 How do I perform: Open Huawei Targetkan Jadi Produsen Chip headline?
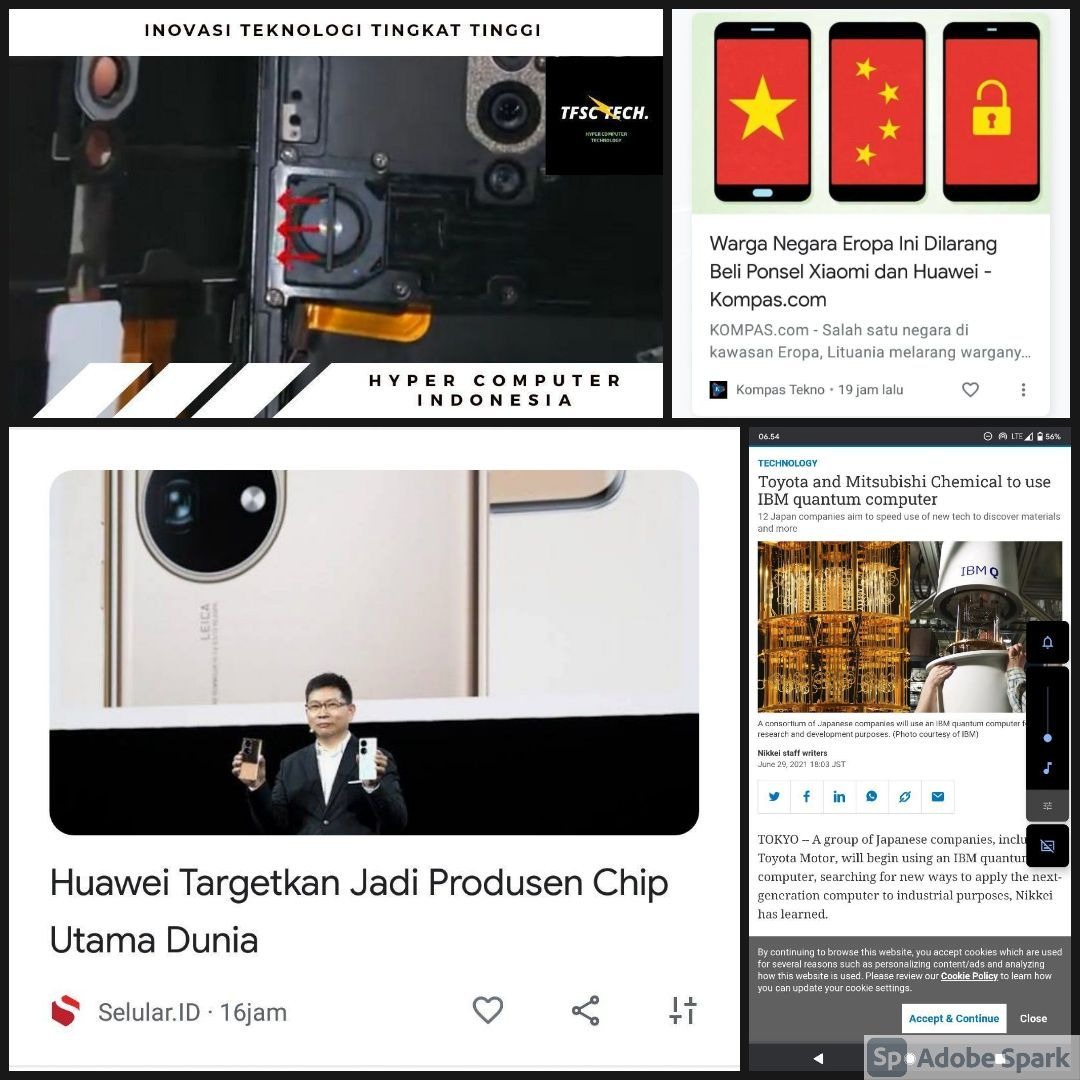pyautogui.click(x=360, y=911)
